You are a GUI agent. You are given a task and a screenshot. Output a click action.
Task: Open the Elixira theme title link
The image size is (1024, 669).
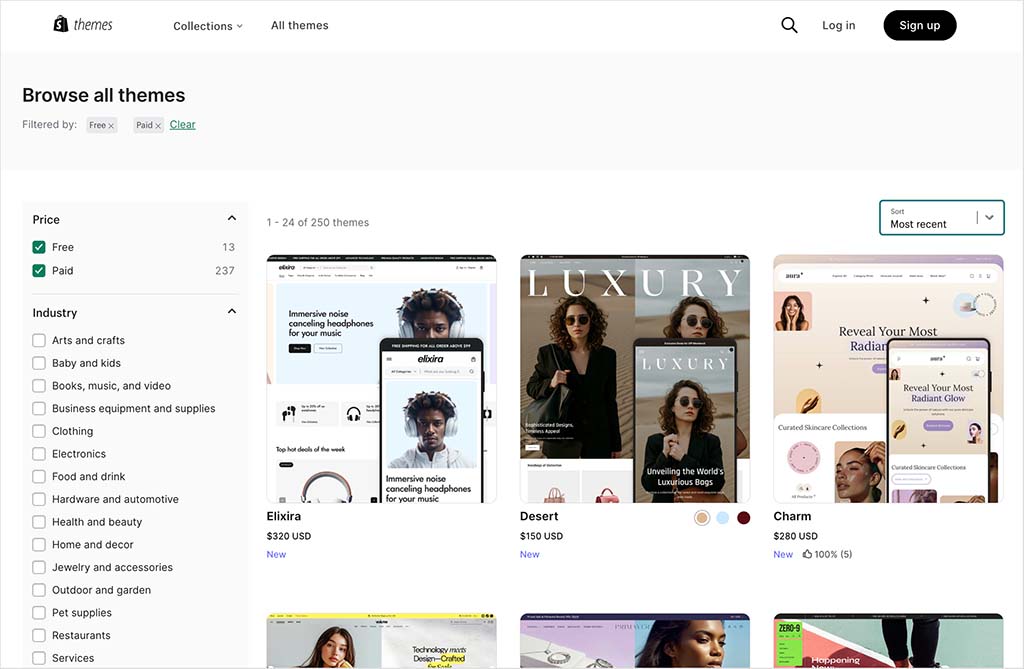pyautogui.click(x=283, y=516)
